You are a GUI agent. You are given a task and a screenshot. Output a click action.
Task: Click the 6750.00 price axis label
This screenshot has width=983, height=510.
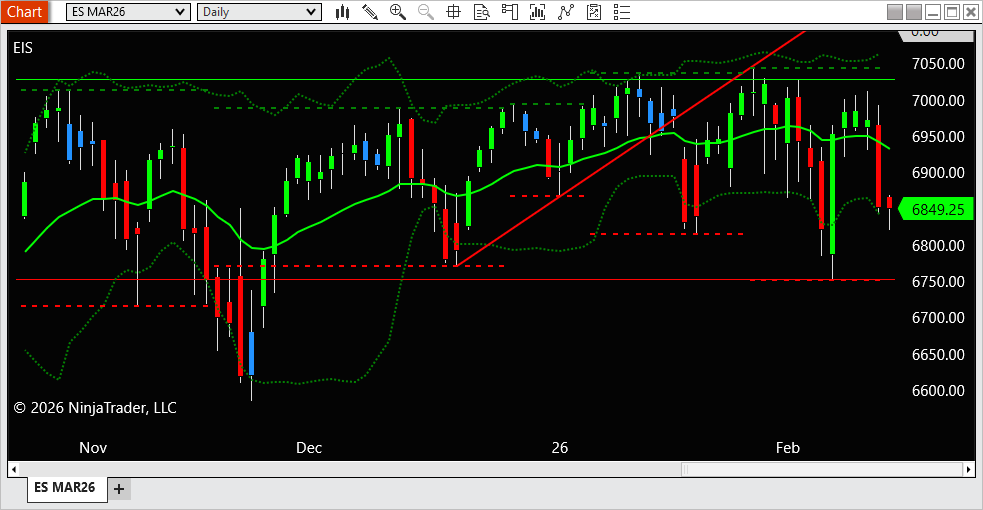[938, 282]
